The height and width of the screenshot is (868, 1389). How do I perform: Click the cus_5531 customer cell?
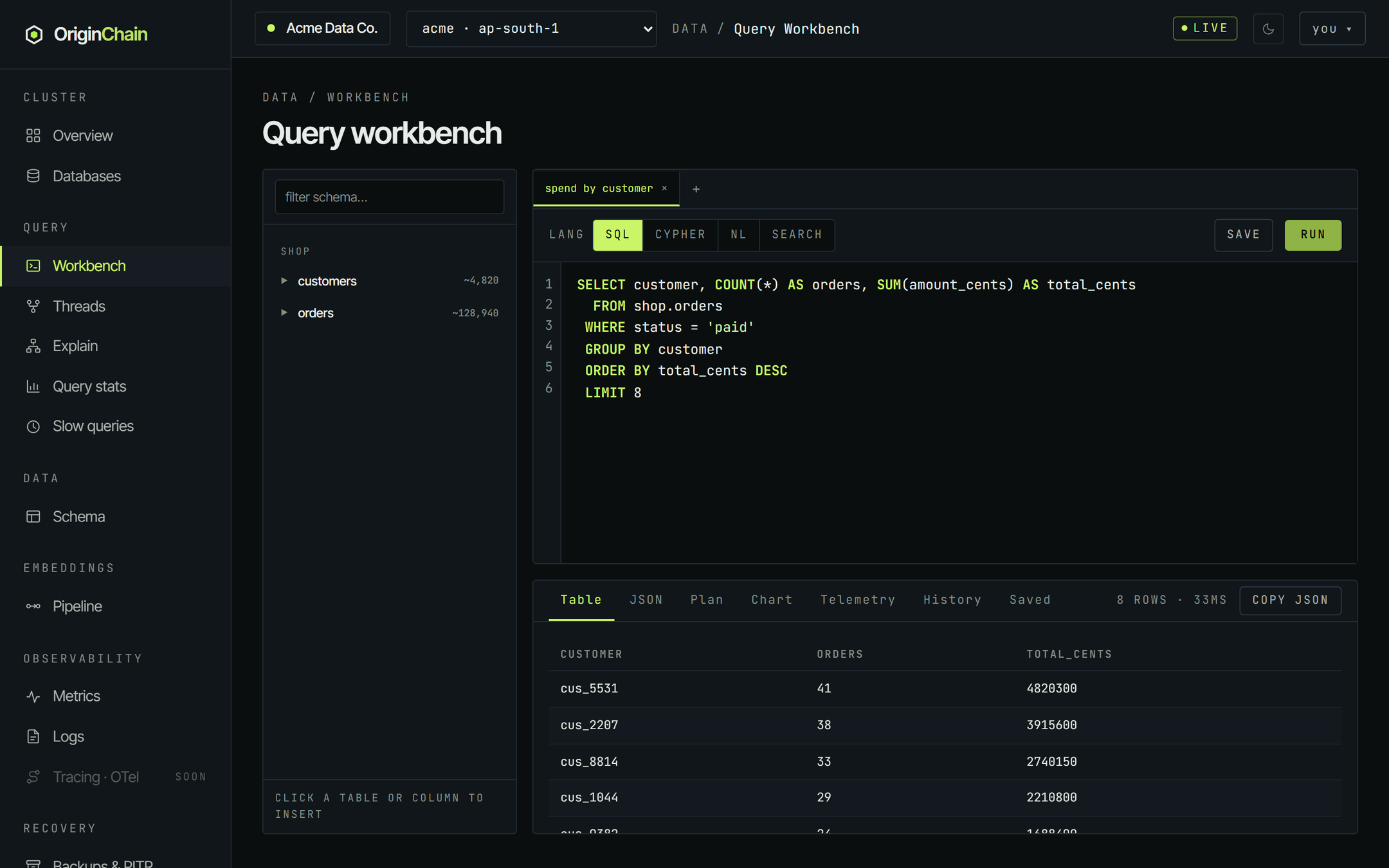(589, 688)
